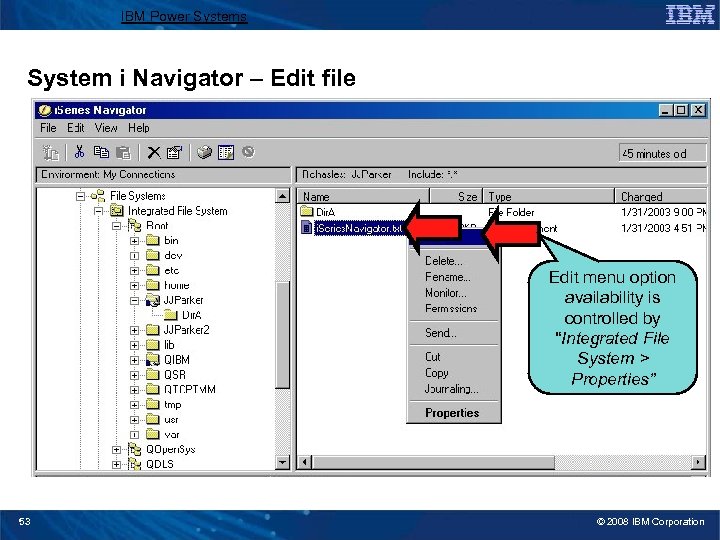
Task: Click the Root file system icon
Action: coord(135,225)
